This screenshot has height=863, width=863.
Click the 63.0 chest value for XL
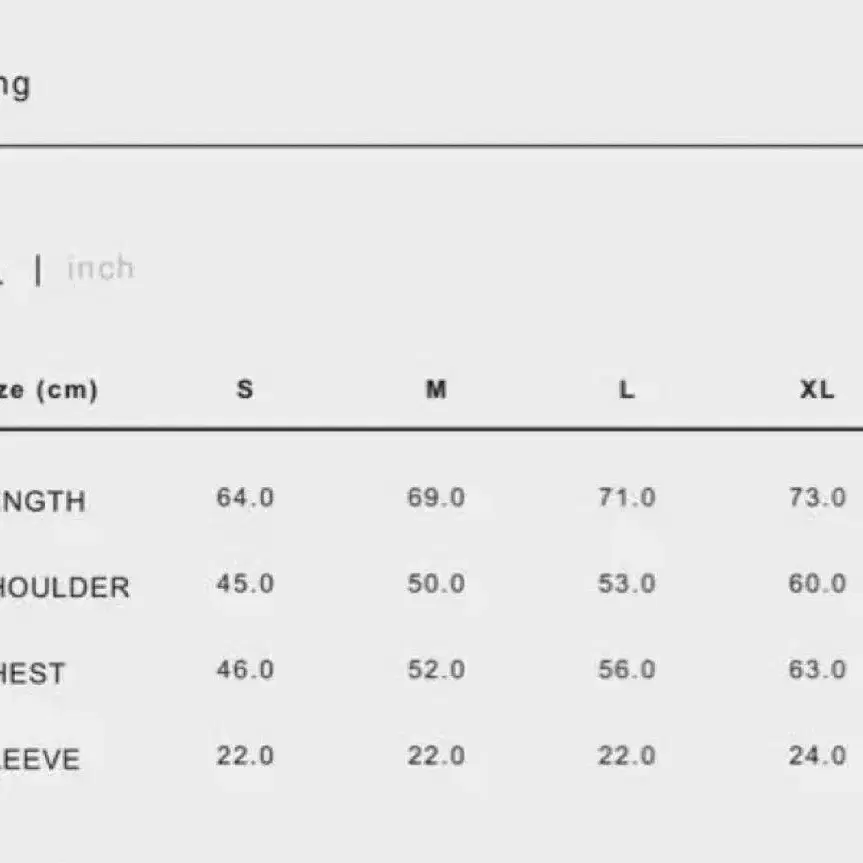(817, 670)
